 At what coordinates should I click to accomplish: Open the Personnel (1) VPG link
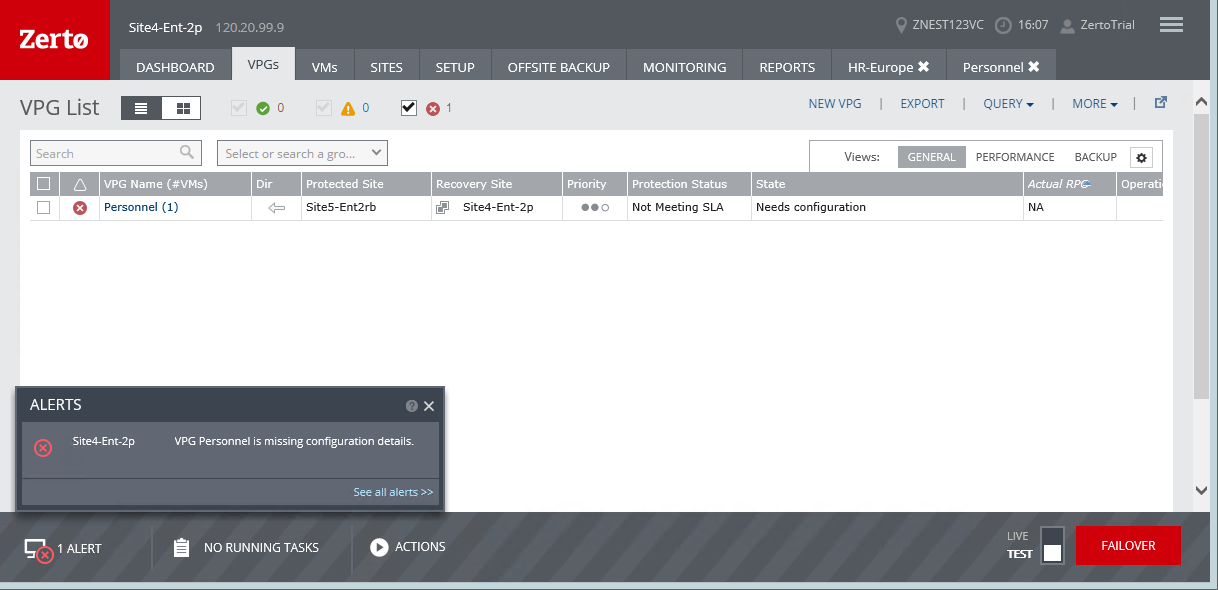pos(141,207)
